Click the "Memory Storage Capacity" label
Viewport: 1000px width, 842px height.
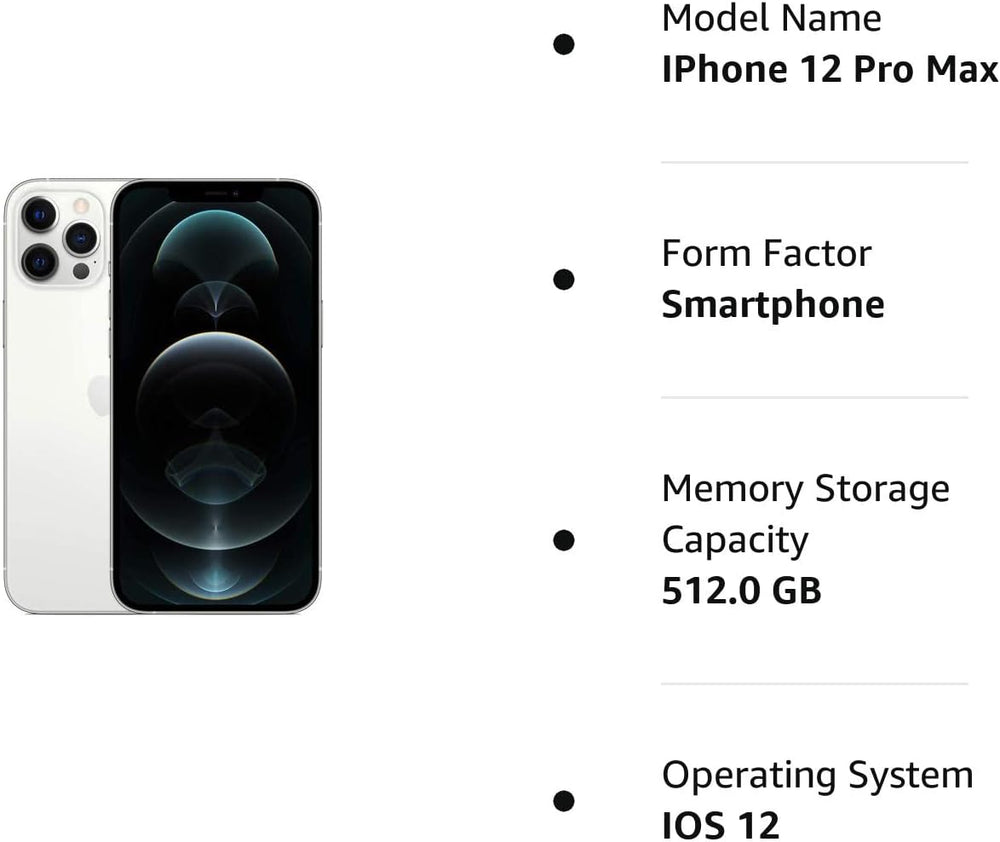(805, 514)
